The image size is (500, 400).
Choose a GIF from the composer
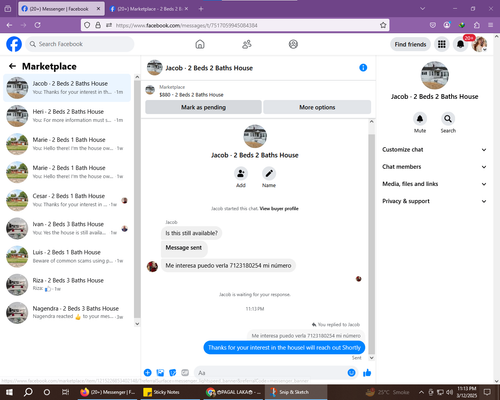pos(185,373)
